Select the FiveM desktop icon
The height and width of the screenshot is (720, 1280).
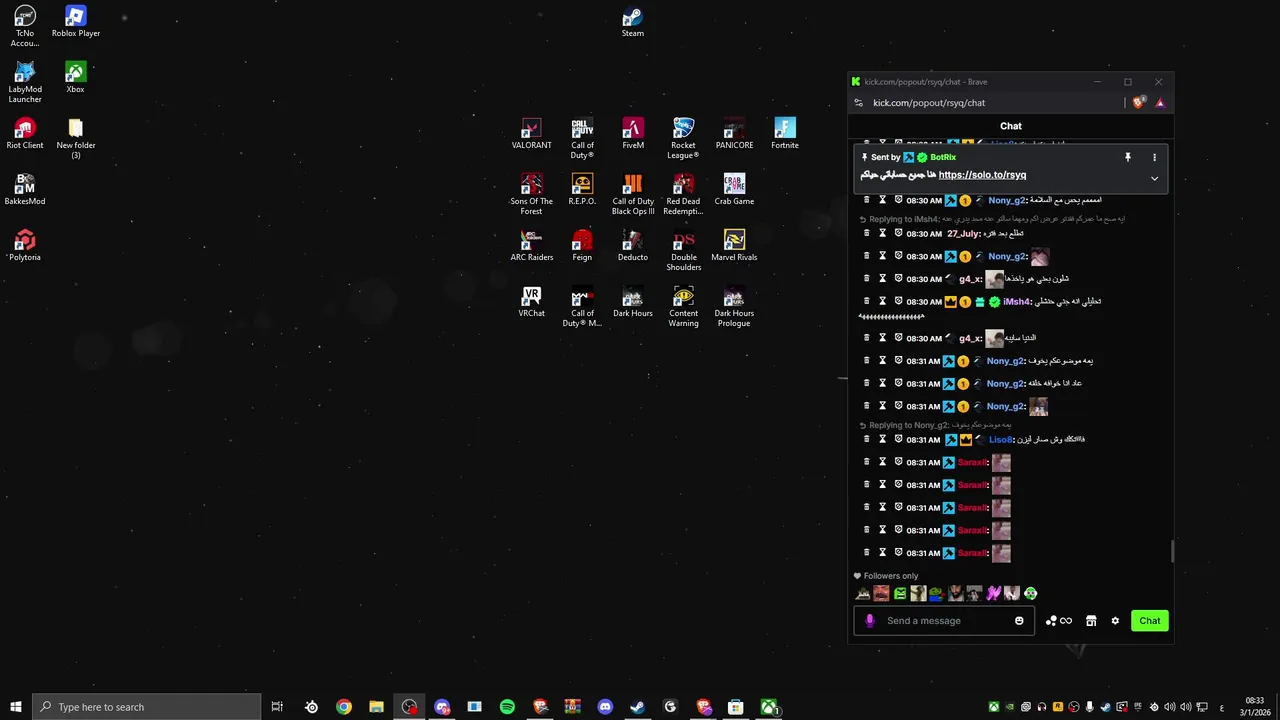tap(633, 134)
